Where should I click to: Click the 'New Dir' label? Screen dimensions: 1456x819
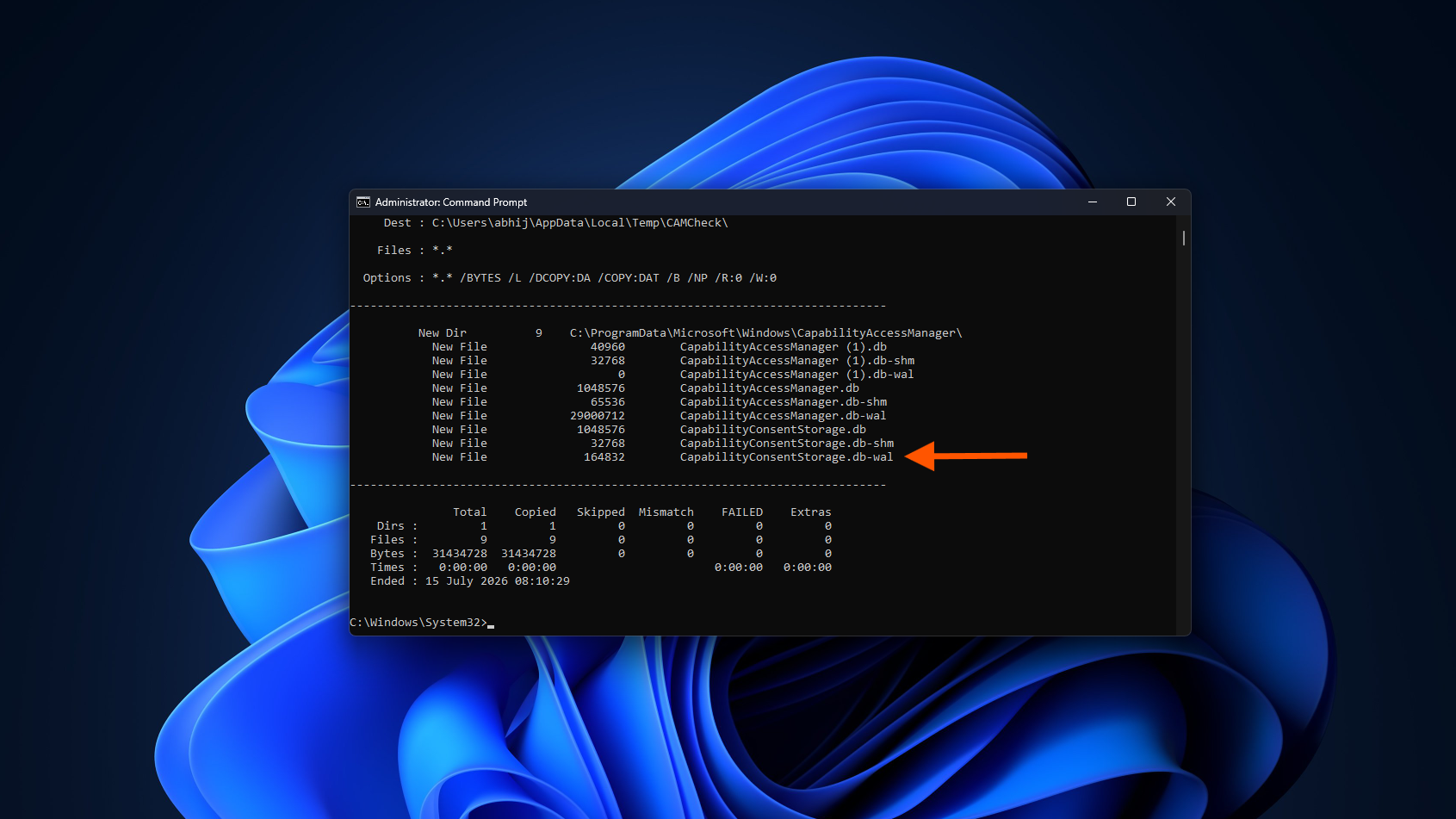(443, 333)
